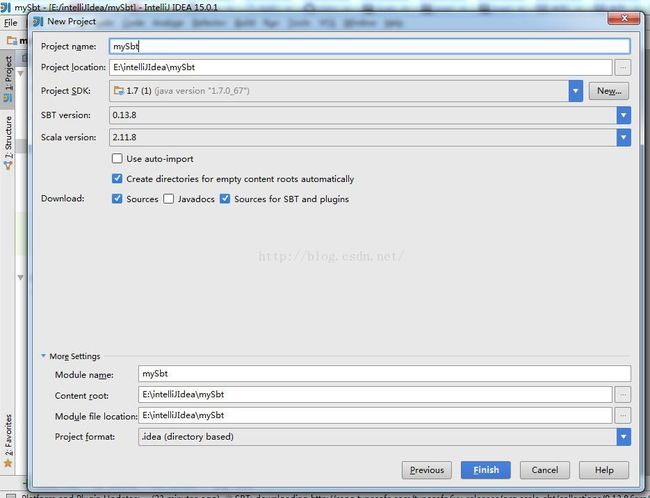Open the File menu in IntelliJ

(10, 23)
